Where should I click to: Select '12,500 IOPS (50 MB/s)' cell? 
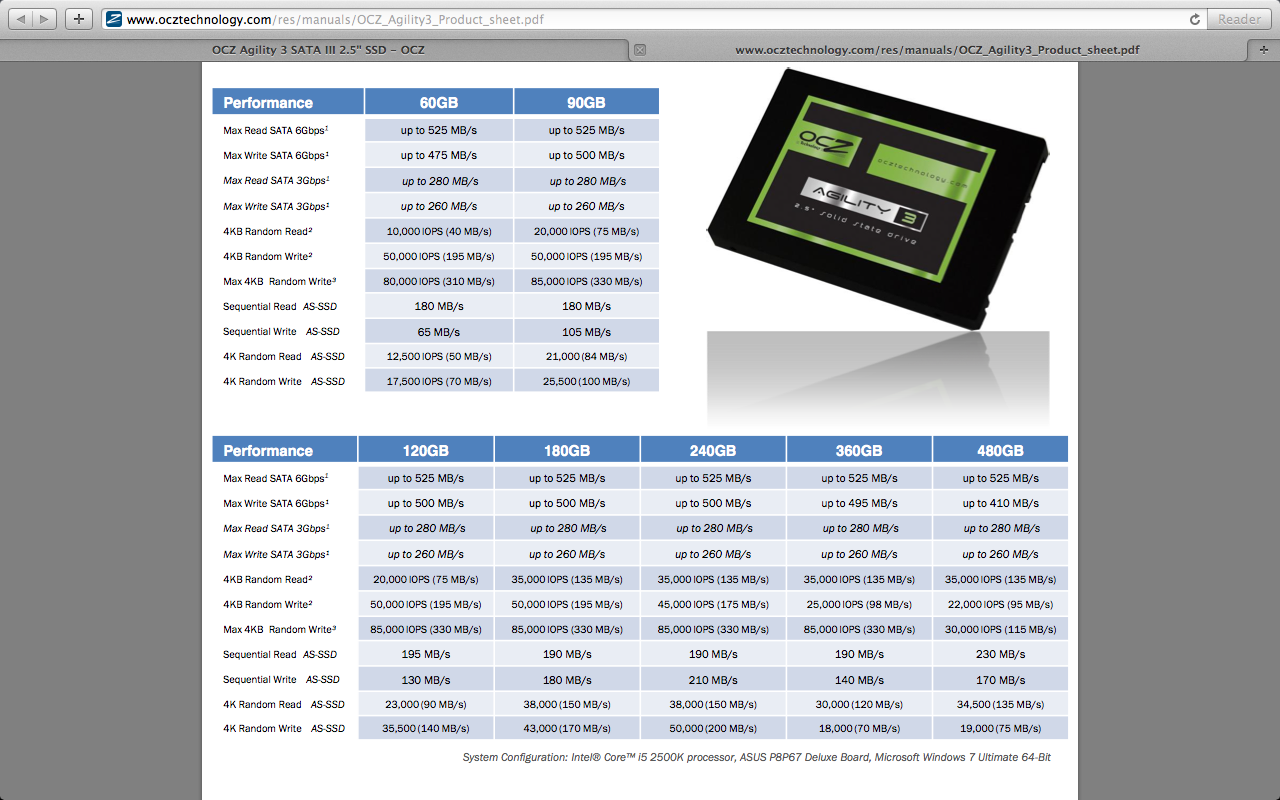[439, 356]
